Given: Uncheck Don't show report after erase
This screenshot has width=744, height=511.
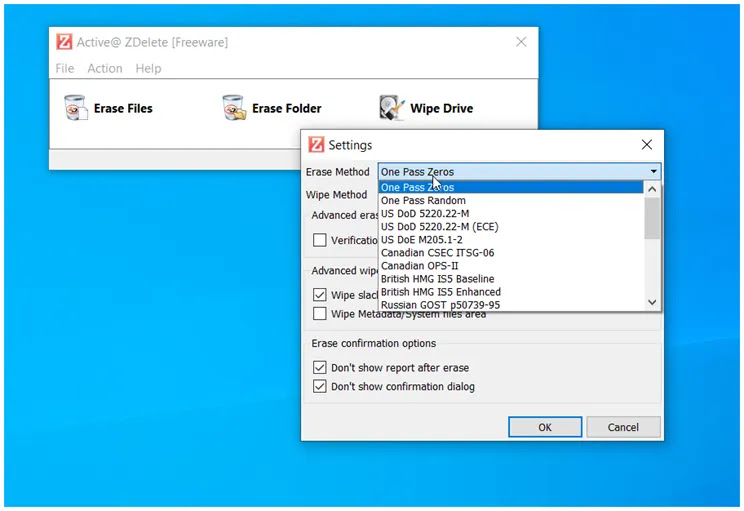Looking at the screenshot, I should [319, 367].
